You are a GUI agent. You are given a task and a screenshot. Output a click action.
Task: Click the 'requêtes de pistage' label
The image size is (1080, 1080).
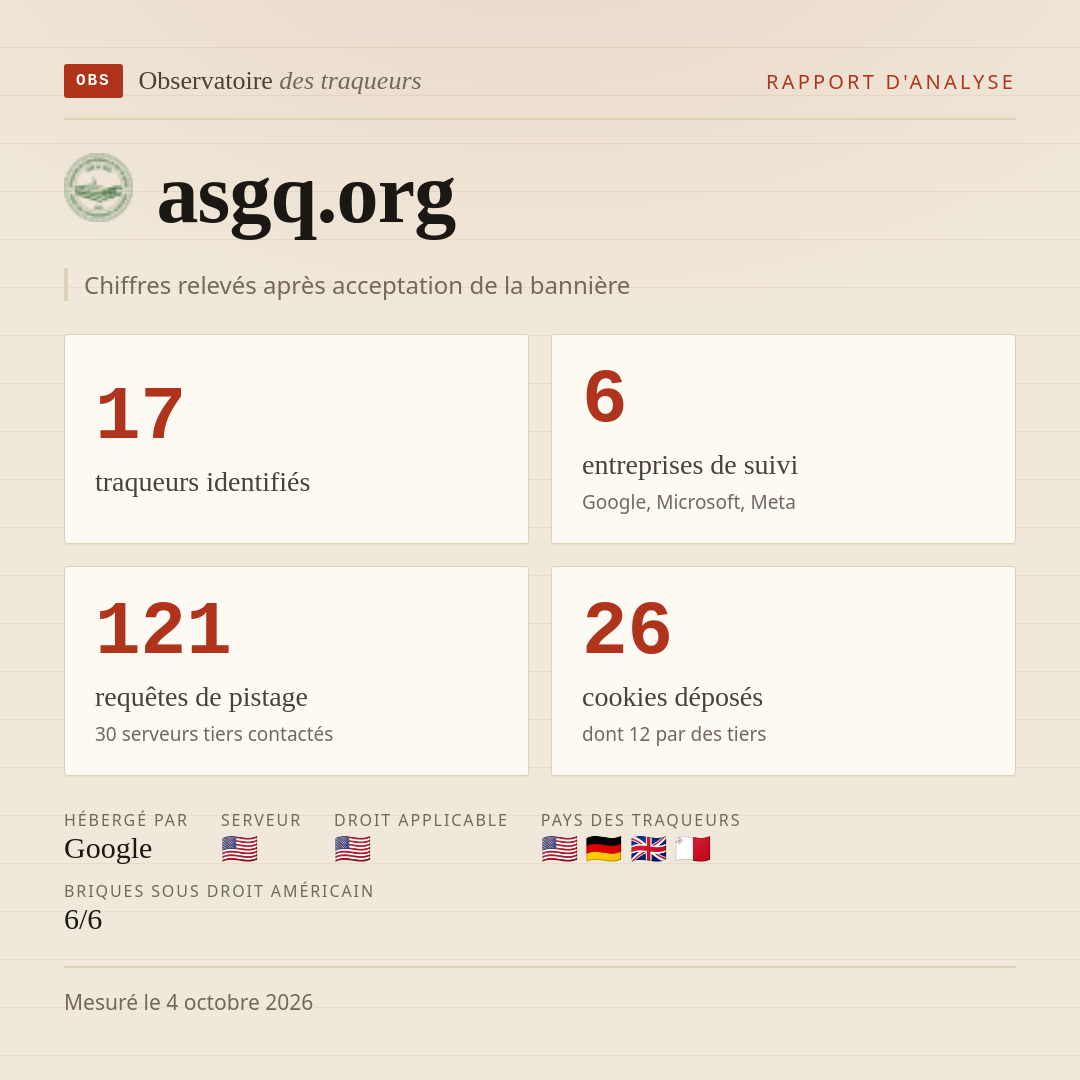coord(201,697)
